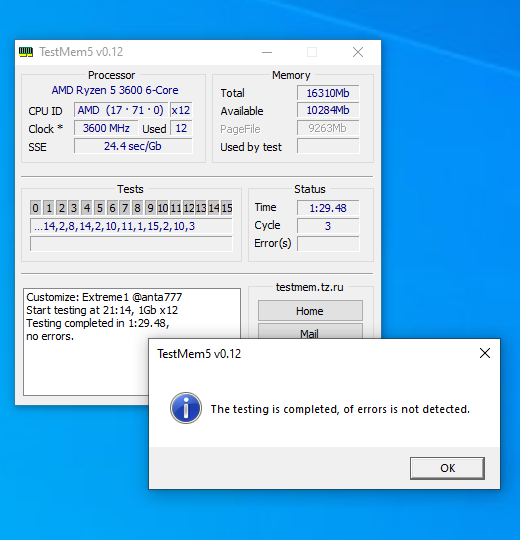The height and width of the screenshot is (540, 520).
Task: Click the TestMem5 v0.12 dialog title
Action: point(199,354)
